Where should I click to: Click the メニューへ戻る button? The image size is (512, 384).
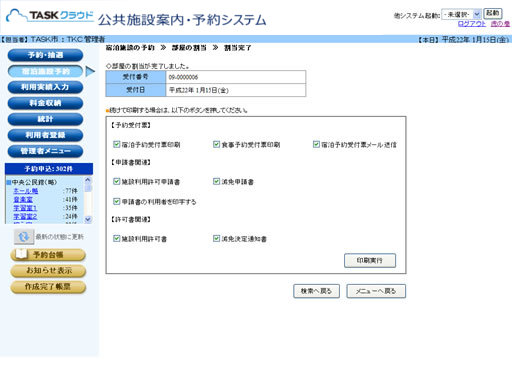point(376,291)
